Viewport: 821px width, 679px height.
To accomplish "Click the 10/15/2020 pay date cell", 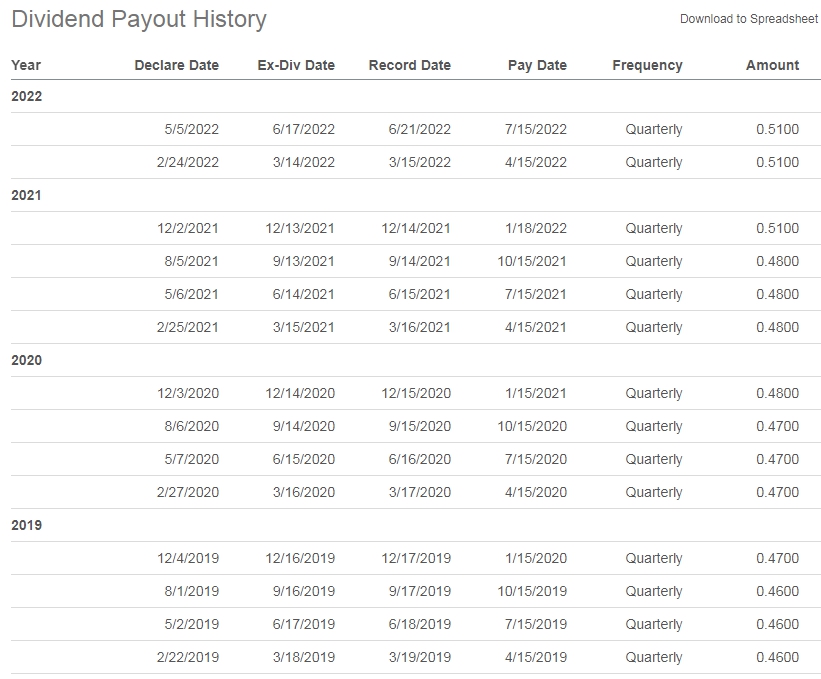I will (x=532, y=426).
